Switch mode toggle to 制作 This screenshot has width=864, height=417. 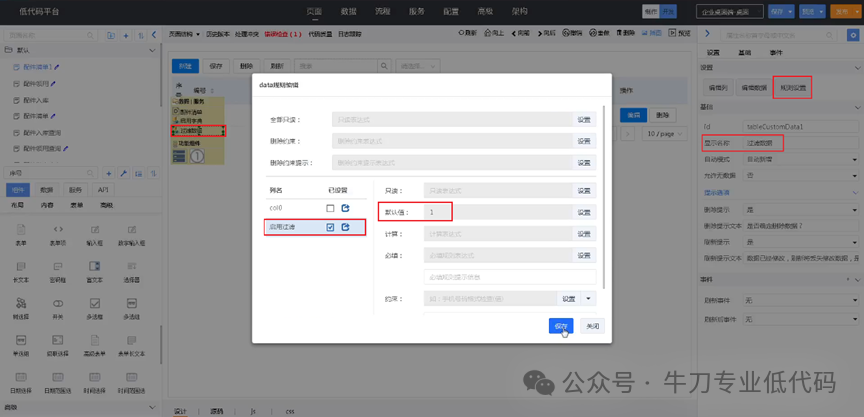click(651, 12)
